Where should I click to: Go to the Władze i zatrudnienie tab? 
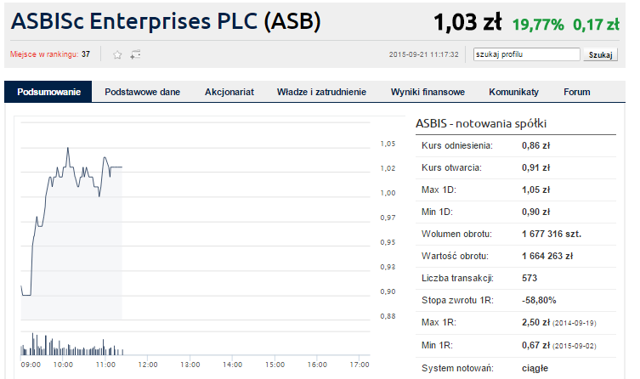pos(321,92)
